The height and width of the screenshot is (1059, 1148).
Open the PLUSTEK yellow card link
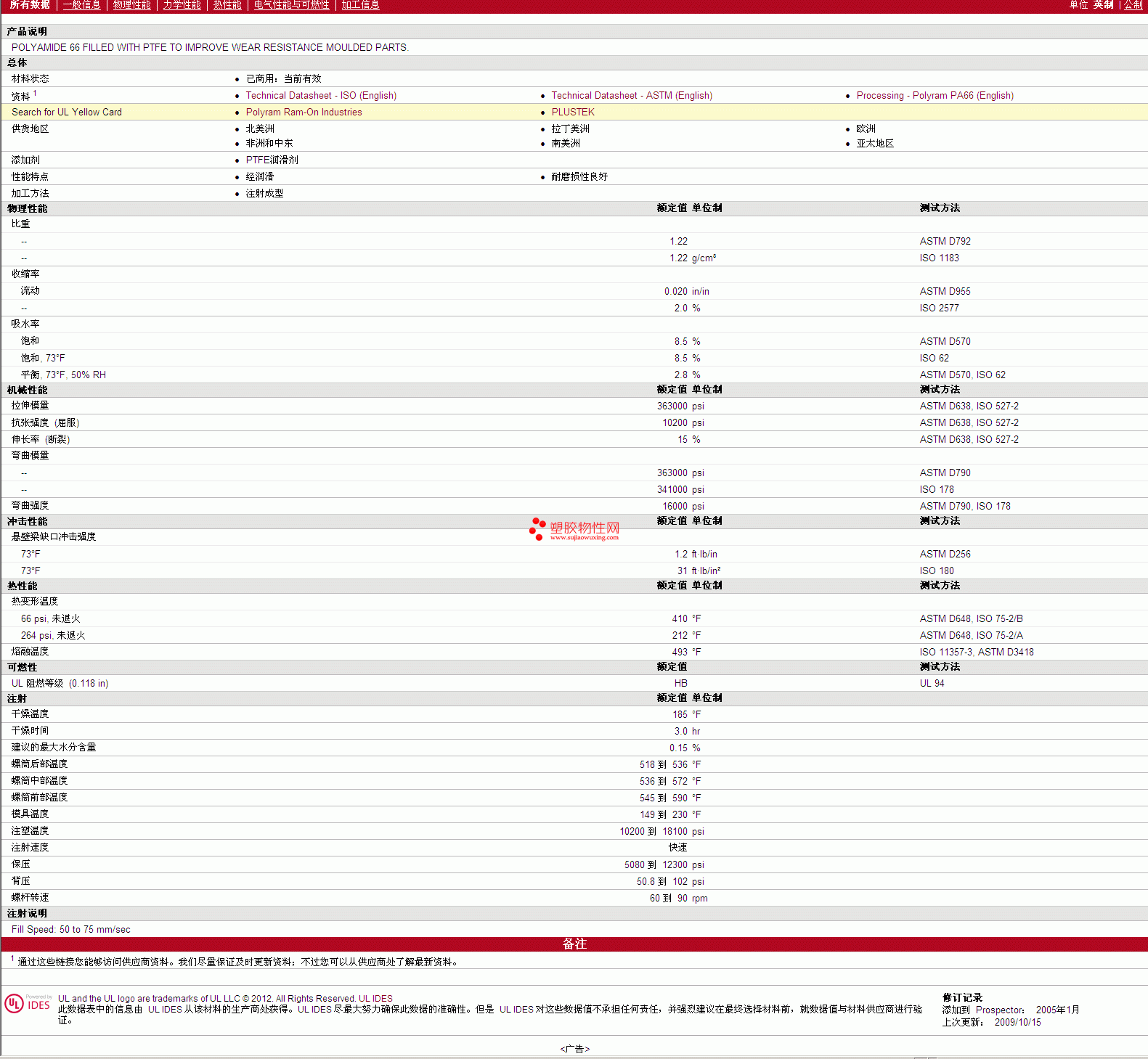coord(573,113)
